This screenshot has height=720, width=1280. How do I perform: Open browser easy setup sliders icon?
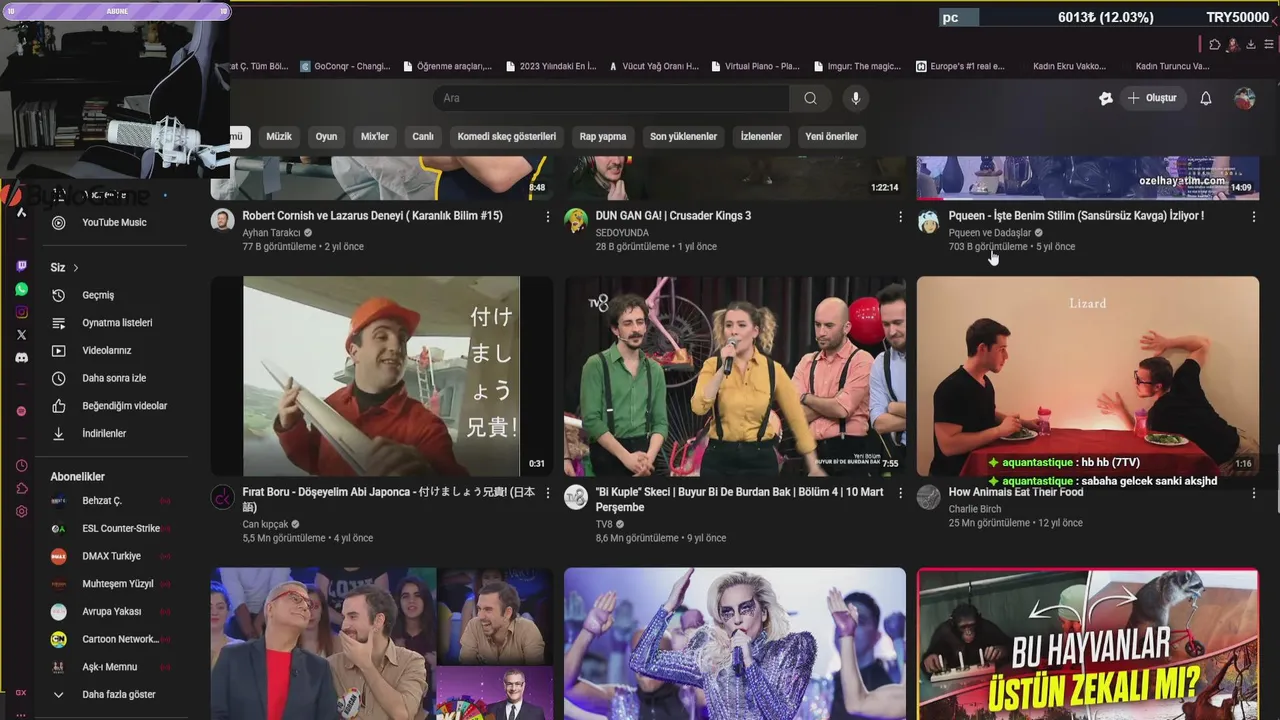(1269, 44)
